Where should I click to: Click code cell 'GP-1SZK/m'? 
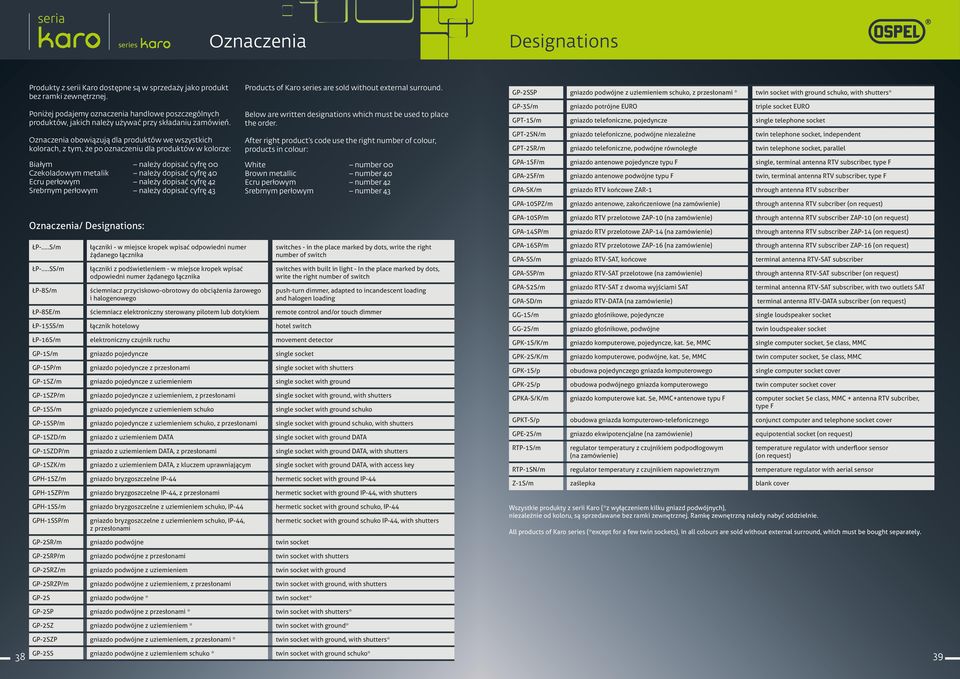coord(56,465)
